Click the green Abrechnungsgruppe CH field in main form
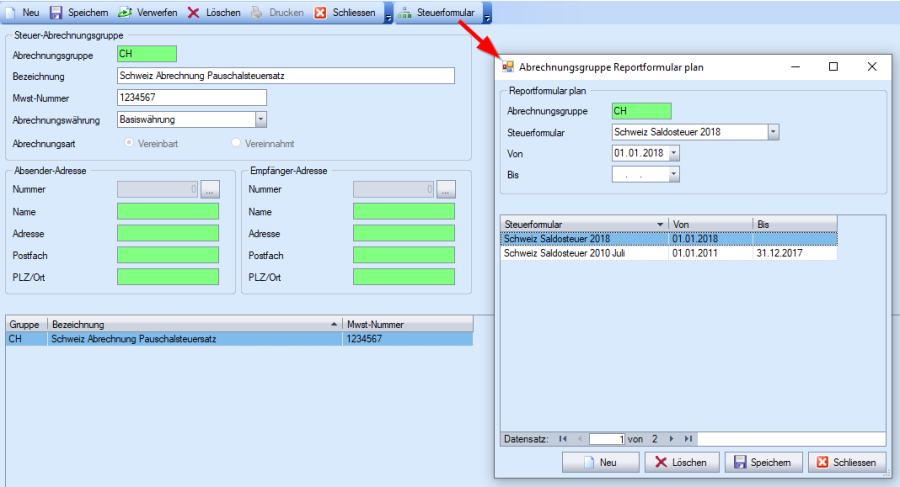900x487 pixels. point(147,54)
